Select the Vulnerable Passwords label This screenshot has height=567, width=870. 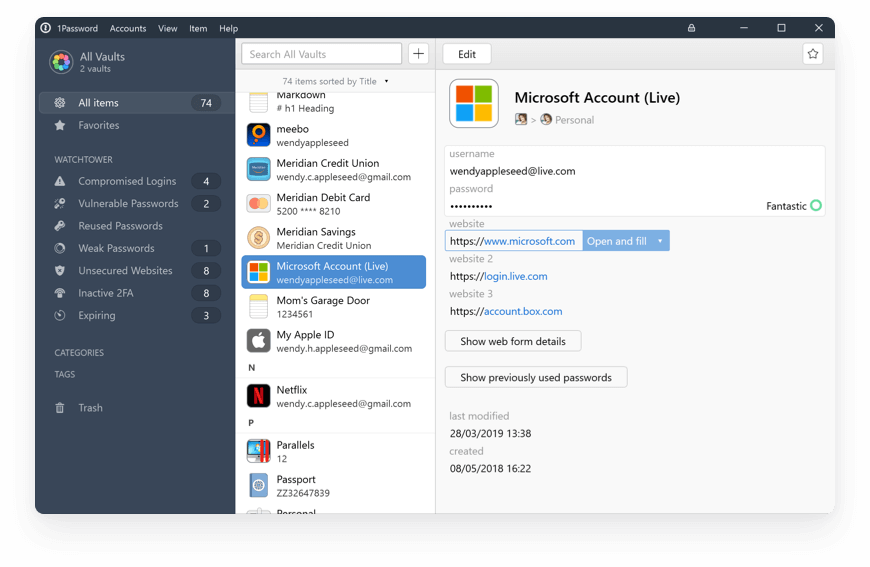(x=128, y=204)
